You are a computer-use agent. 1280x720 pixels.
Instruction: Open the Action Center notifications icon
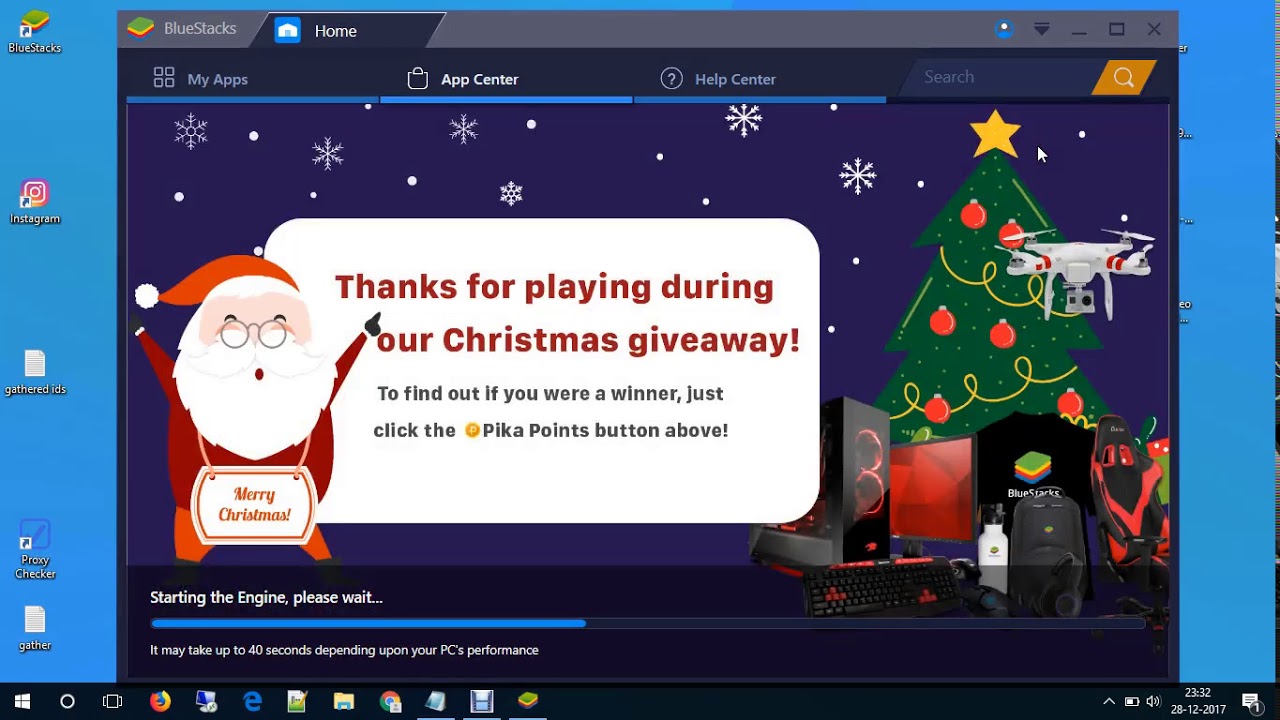click(1250, 701)
